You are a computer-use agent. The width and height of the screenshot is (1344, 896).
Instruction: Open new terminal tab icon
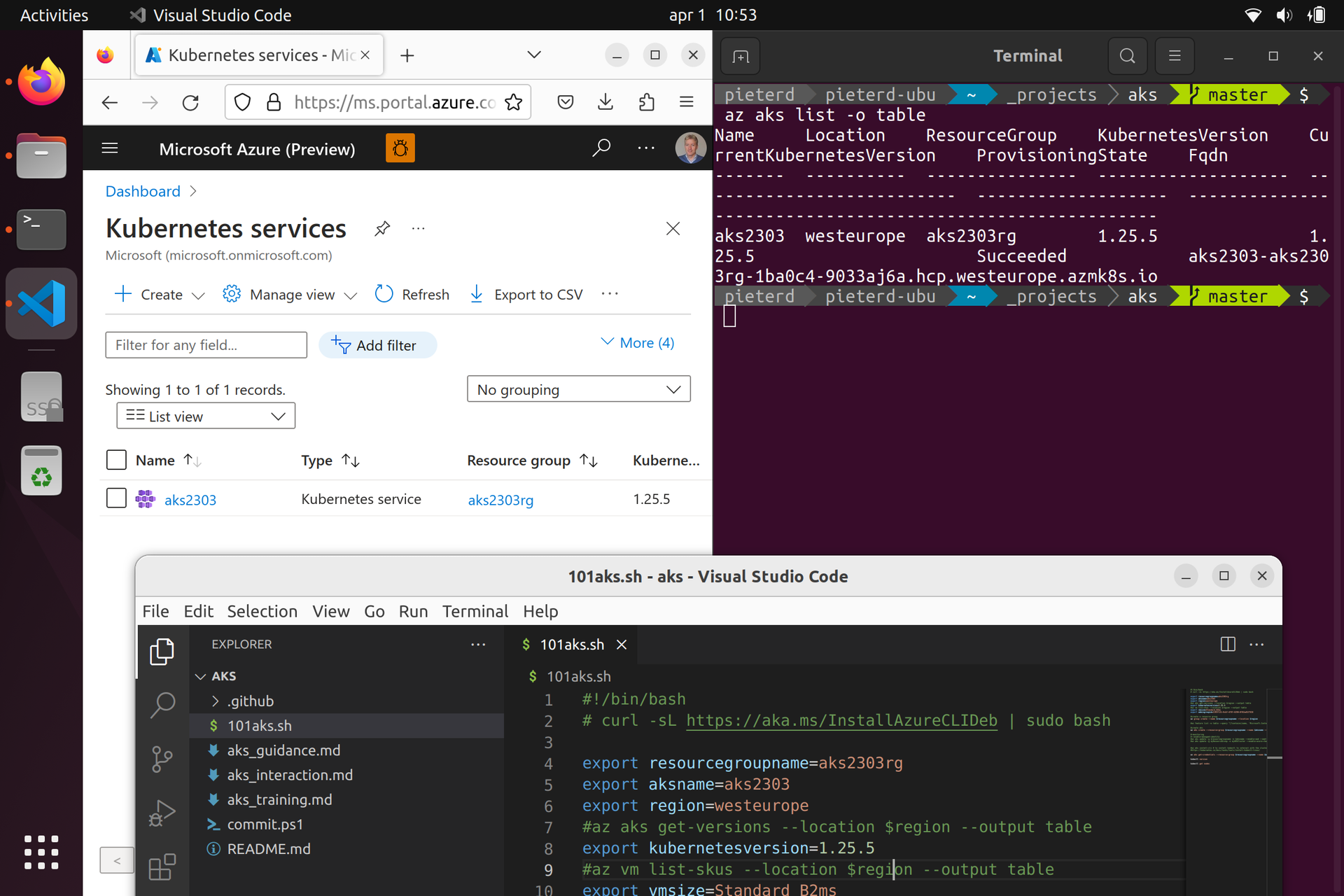(x=741, y=56)
